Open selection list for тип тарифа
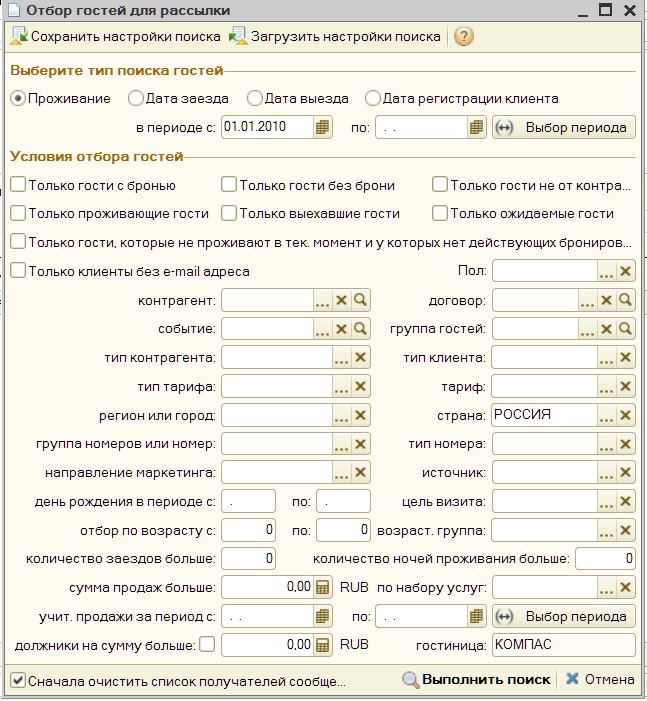 pyautogui.click(x=341, y=386)
